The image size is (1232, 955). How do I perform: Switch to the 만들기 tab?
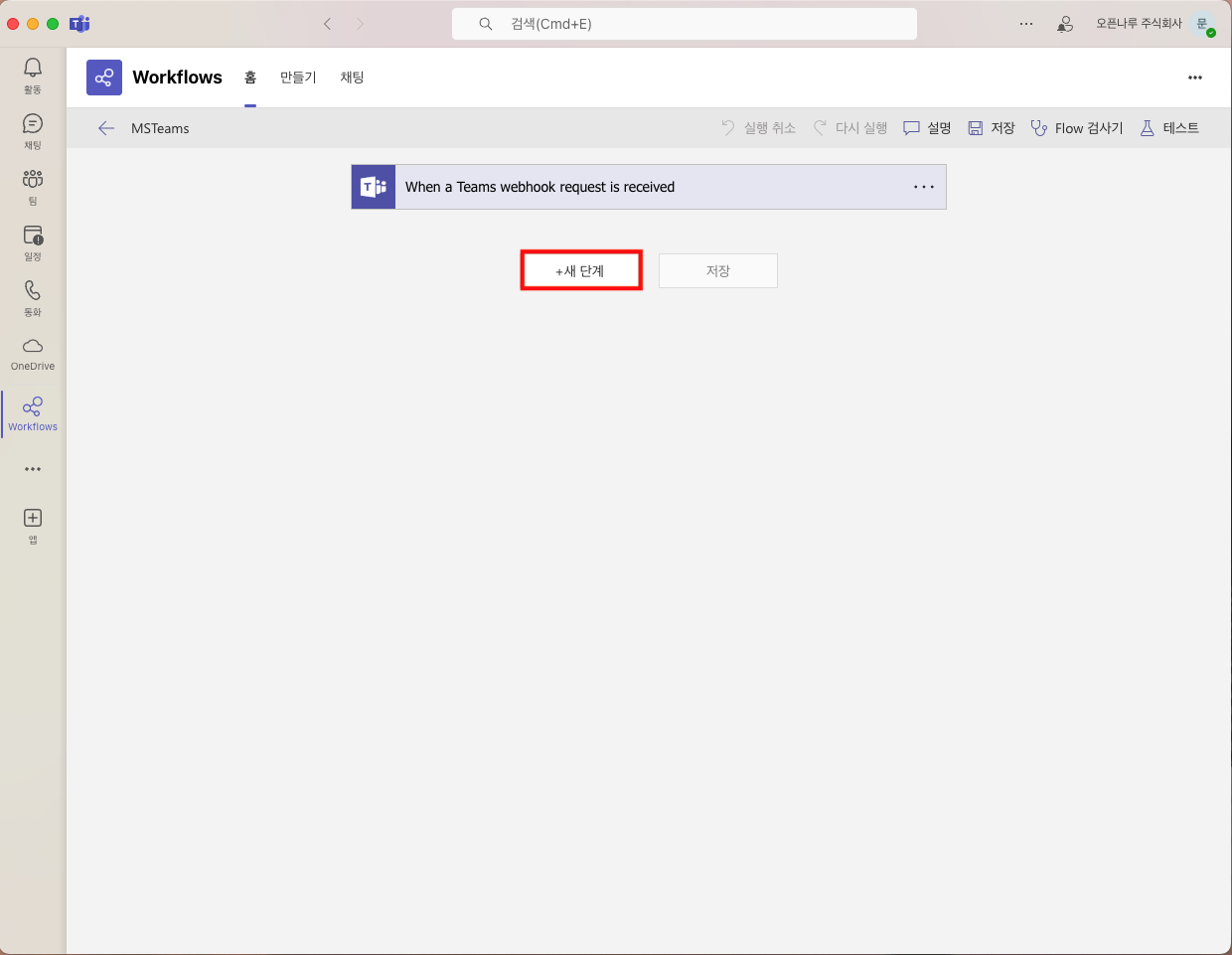pyautogui.click(x=298, y=78)
